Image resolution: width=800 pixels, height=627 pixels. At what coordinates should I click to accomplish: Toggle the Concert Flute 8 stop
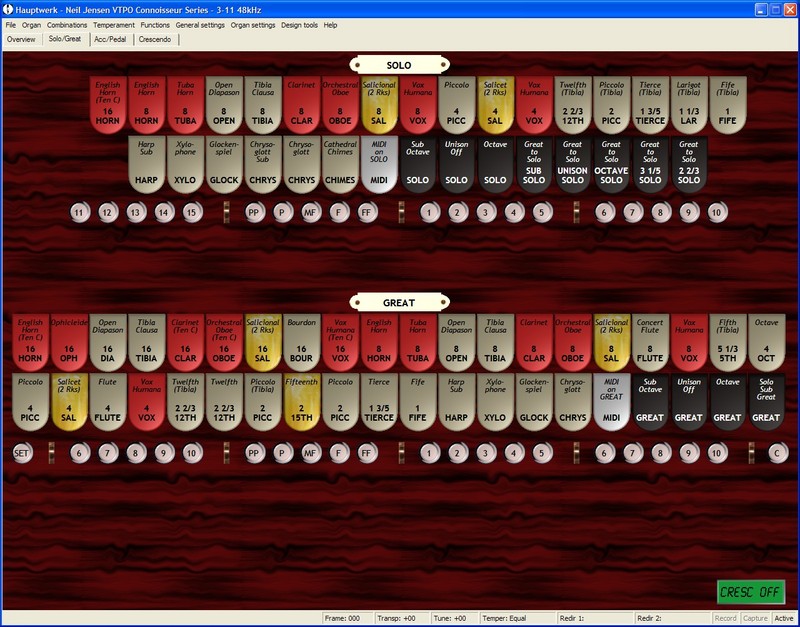(649, 342)
